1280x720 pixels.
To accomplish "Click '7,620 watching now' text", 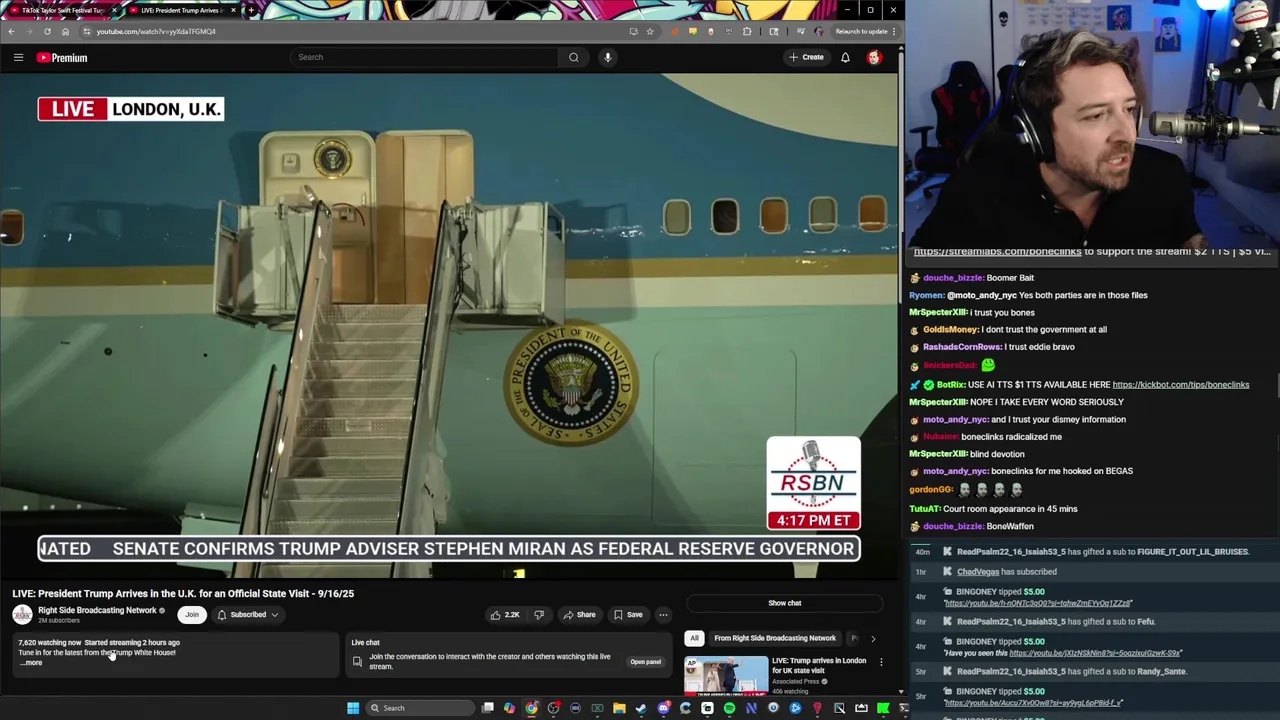I will (x=49, y=643).
